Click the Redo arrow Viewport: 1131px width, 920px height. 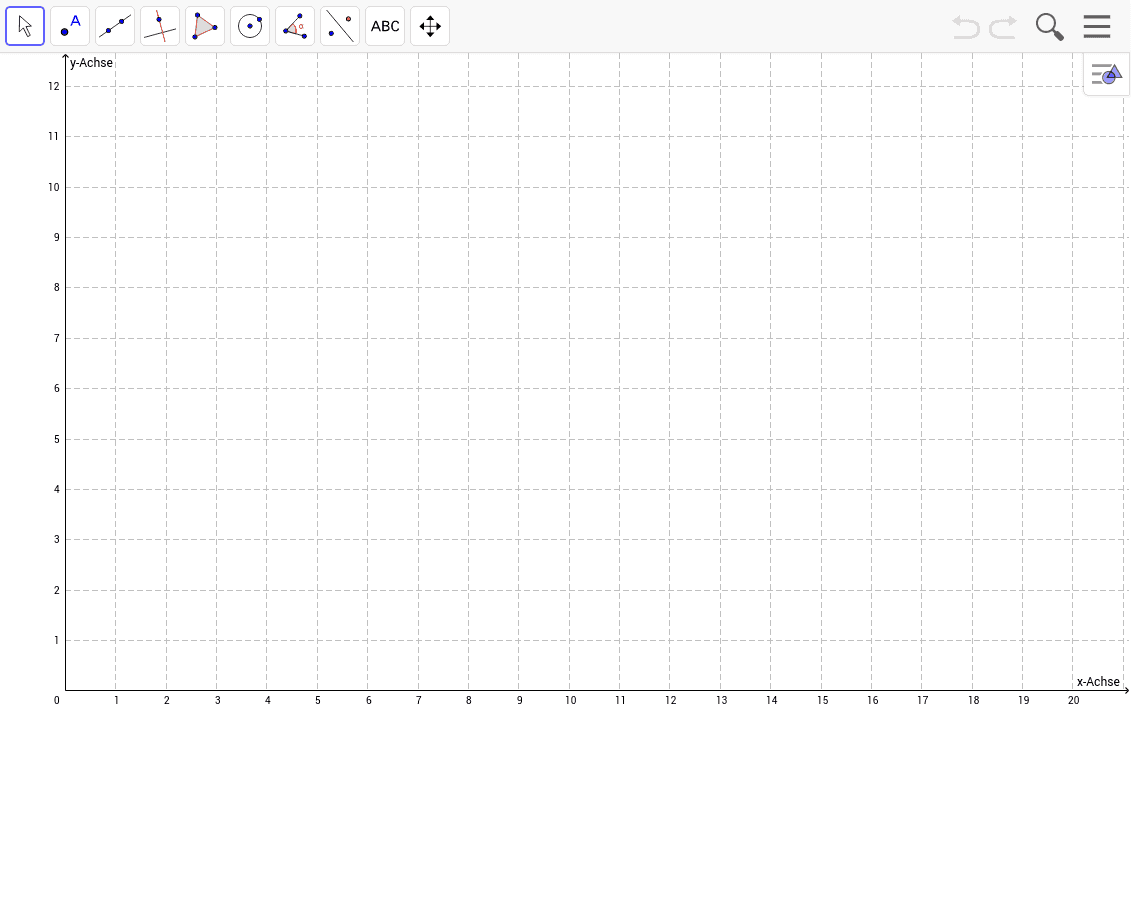pos(1003,27)
